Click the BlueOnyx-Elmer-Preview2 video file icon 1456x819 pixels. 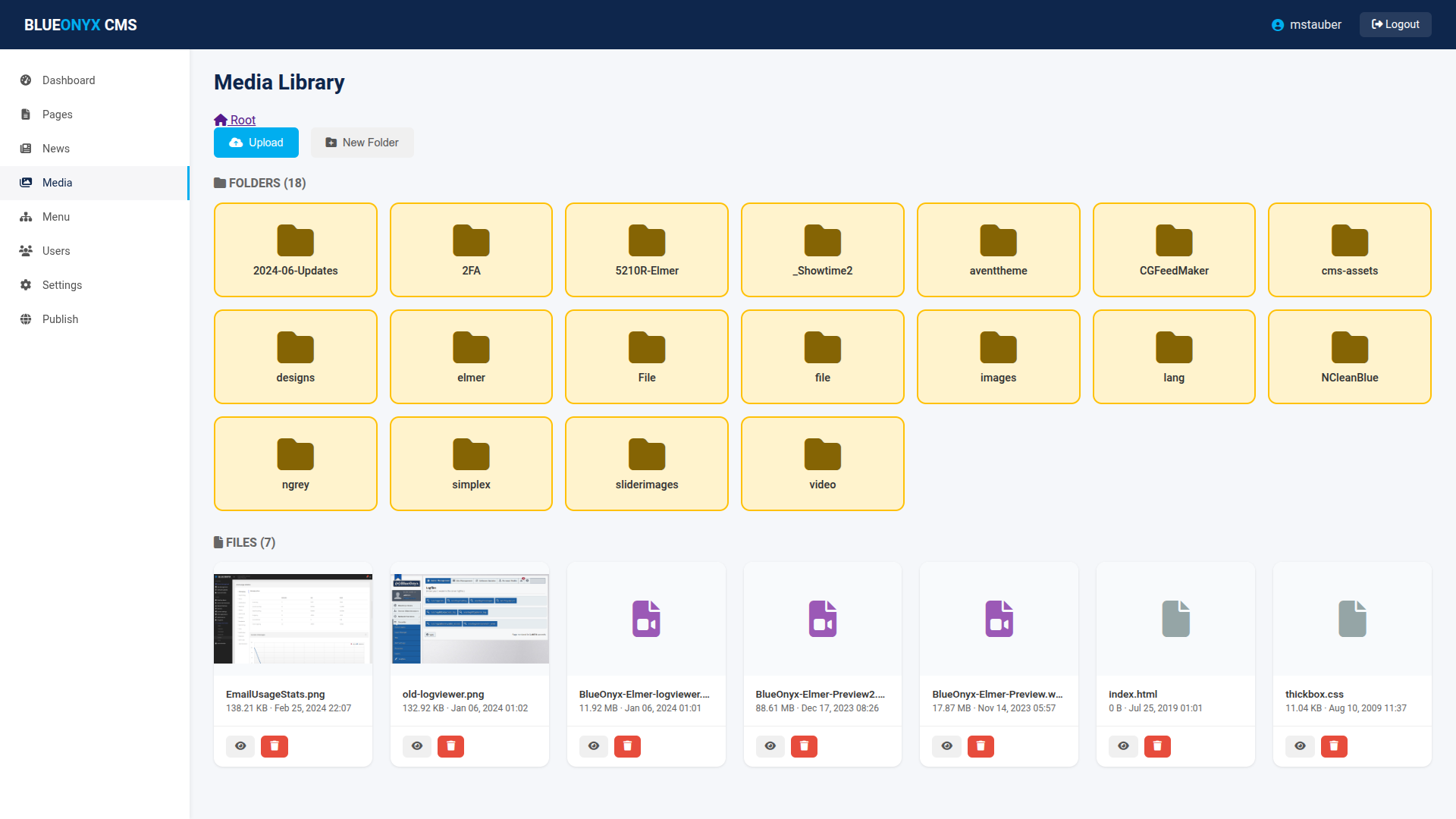[822, 619]
